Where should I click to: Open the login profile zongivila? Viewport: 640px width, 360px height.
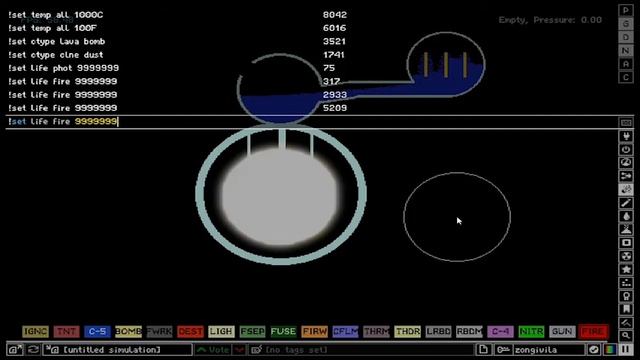[540, 350]
